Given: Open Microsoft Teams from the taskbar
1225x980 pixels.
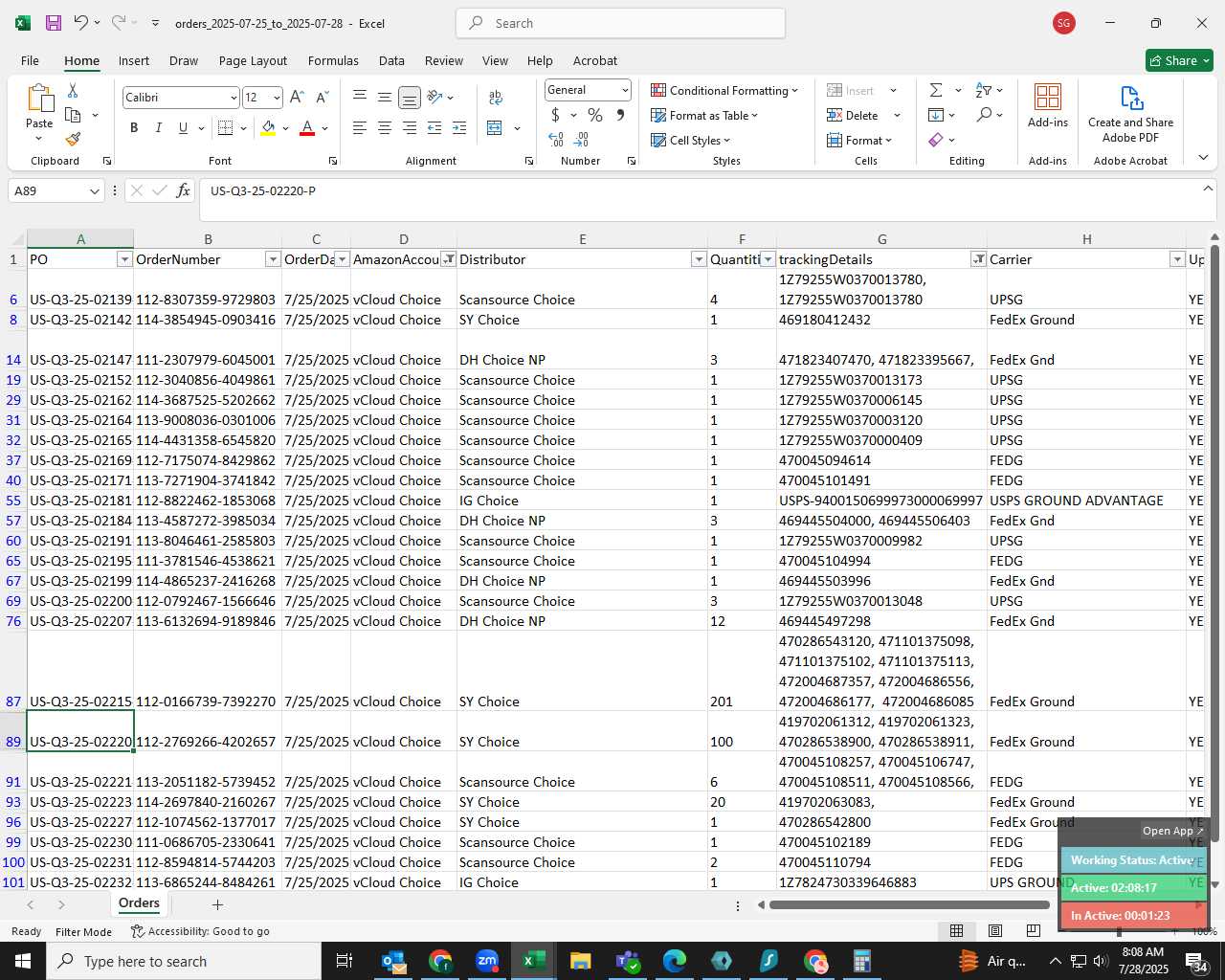Looking at the screenshot, I should coord(628,961).
